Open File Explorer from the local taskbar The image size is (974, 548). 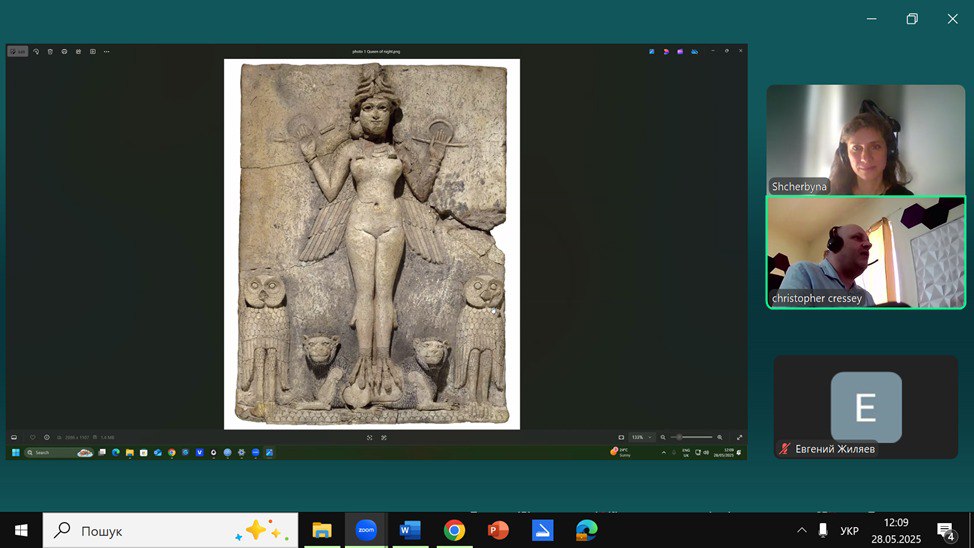pyautogui.click(x=322, y=531)
